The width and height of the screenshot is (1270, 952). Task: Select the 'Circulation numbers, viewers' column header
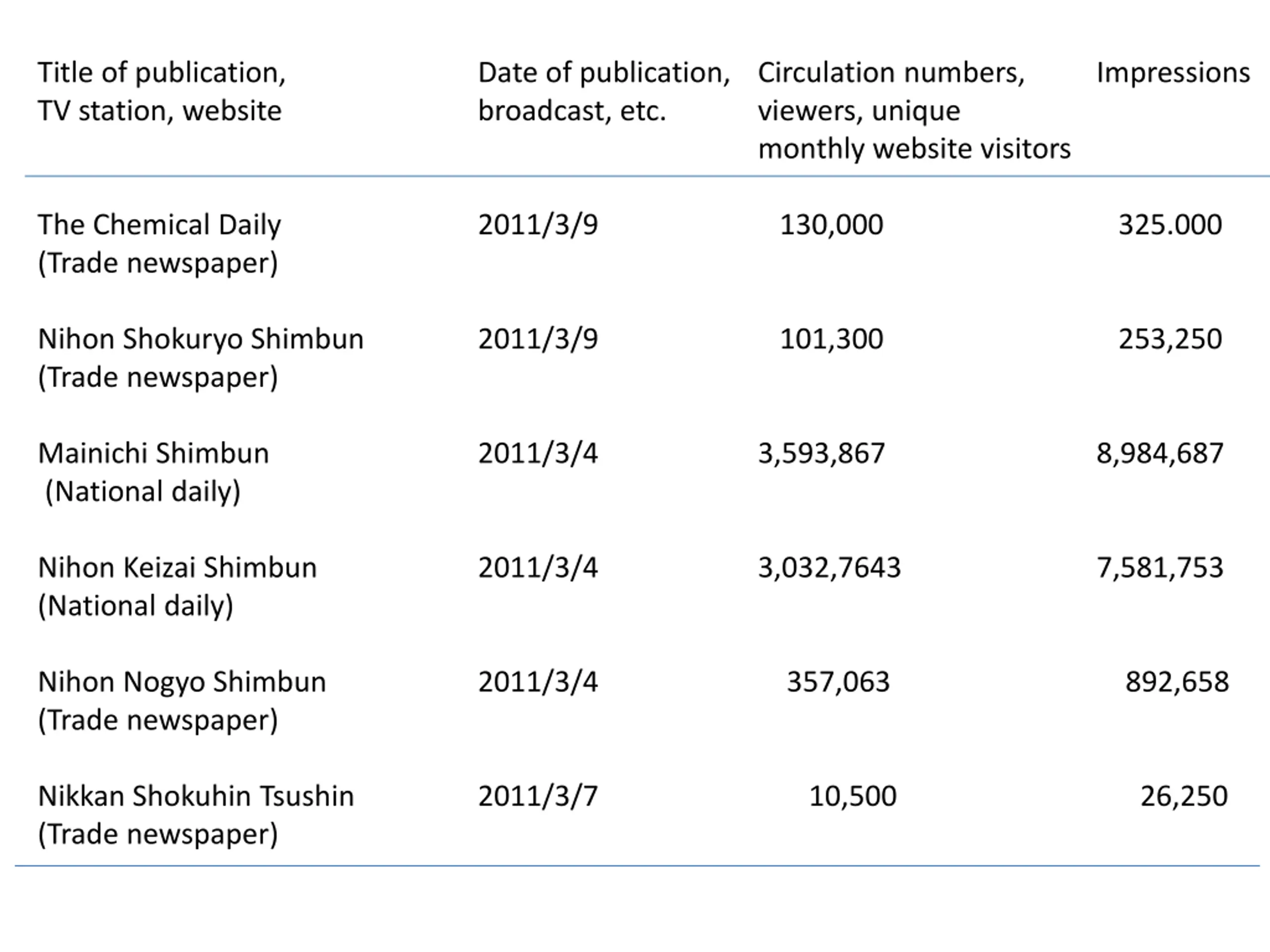pyautogui.click(x=914, y=111)
